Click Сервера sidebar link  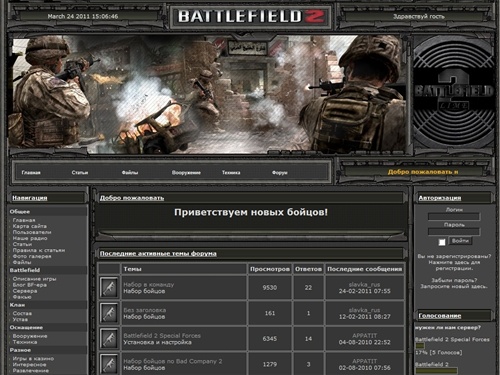[x=25, y=291]
